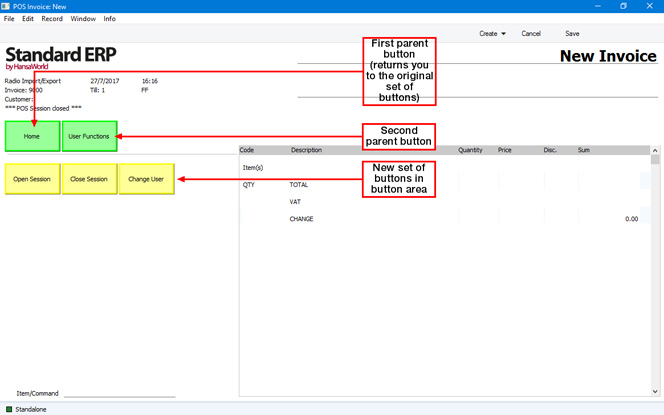Click the Cancel button
The width and height of the screenshot is (664, 415).
pos(531,33)
